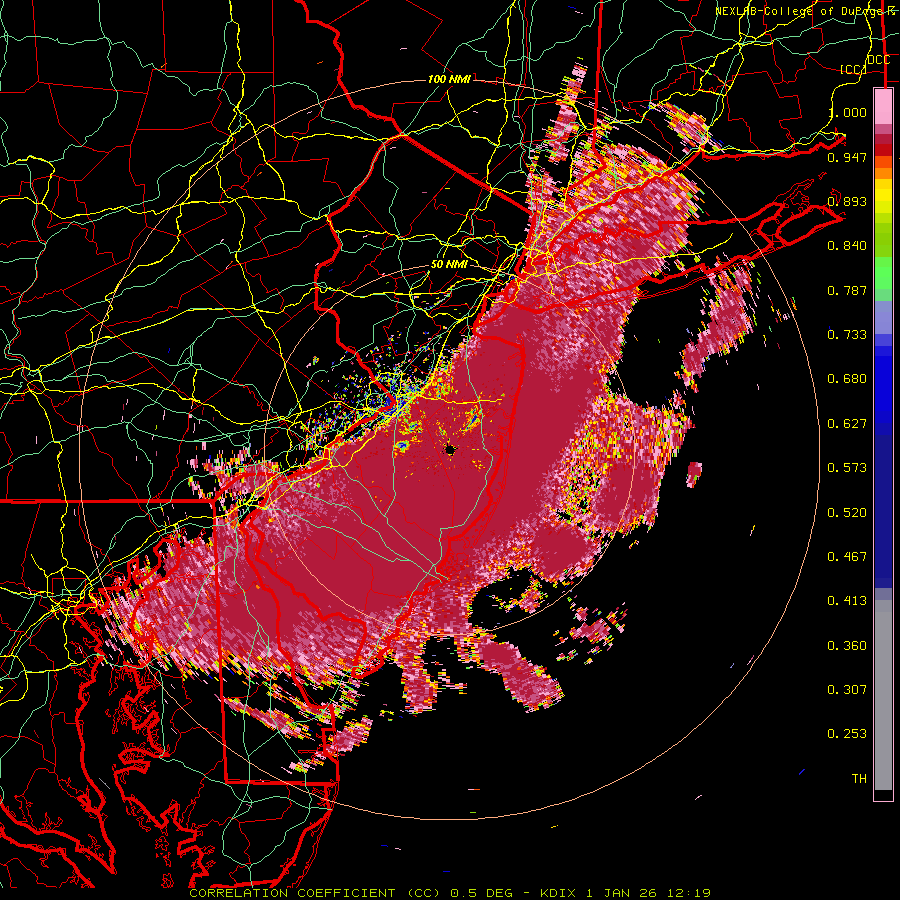Image resolution: width=900 pixels, height=900 pixels.
Task: Select the 0.360 legend value
Action: (847, 646)
